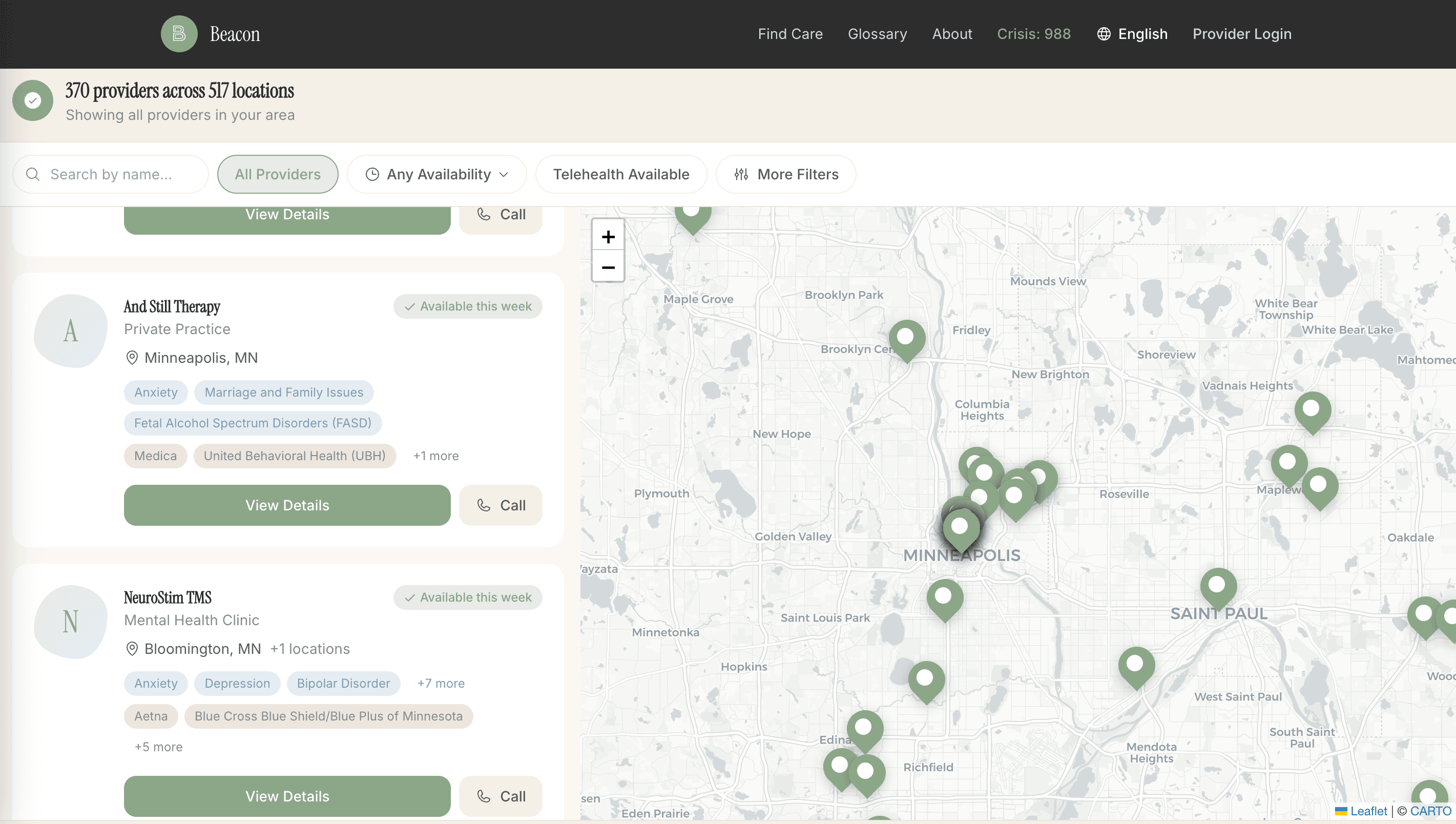Viewport: 1456px width, 824px height.
Task: Click the A avatar for And Still Therapy
Action: [71, 331]
